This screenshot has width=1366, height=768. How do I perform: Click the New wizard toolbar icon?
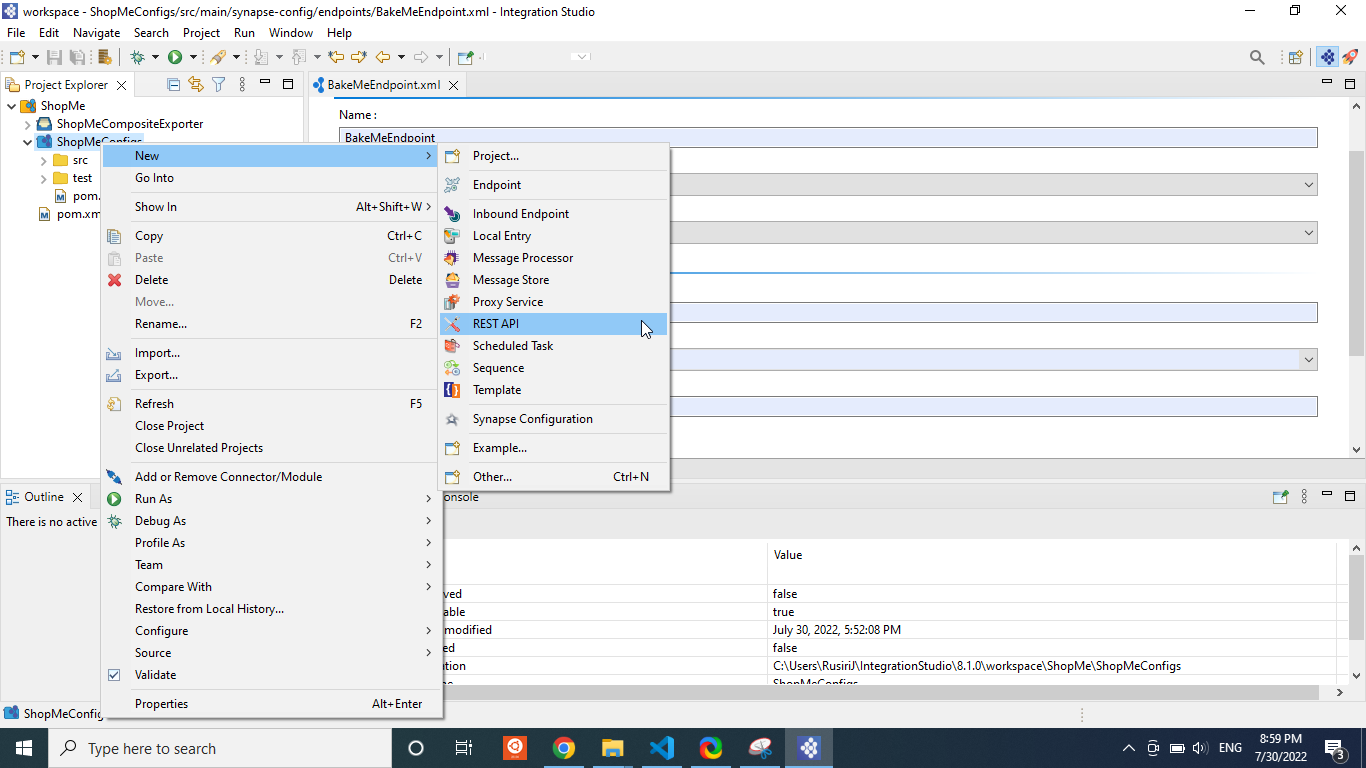click(17, 58)
